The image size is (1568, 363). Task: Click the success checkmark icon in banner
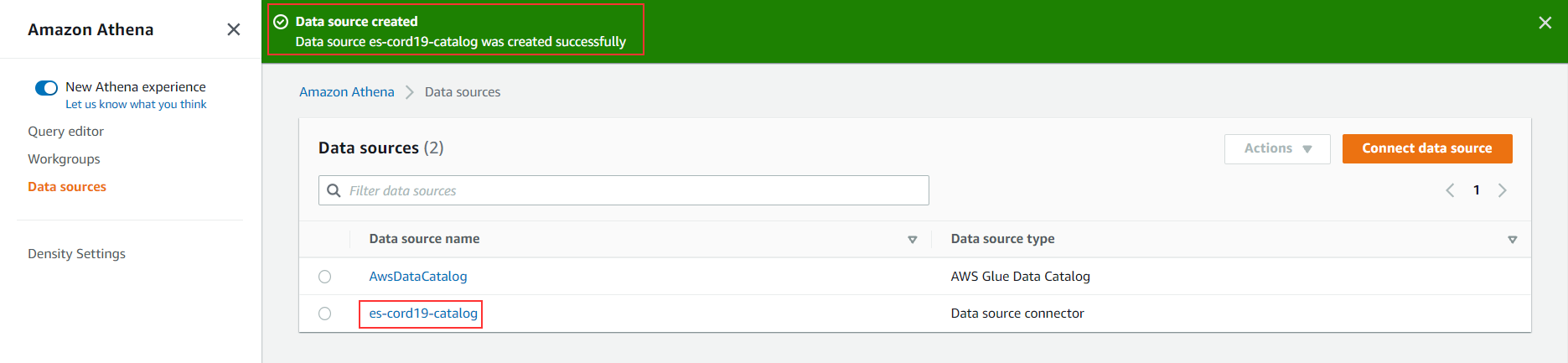282,22
